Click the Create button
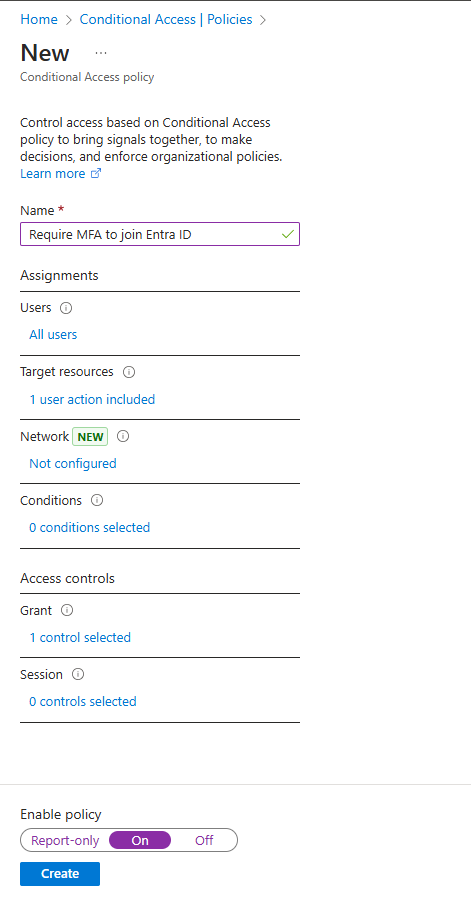Screen dimensions: 471x905 tap(60, 874)
